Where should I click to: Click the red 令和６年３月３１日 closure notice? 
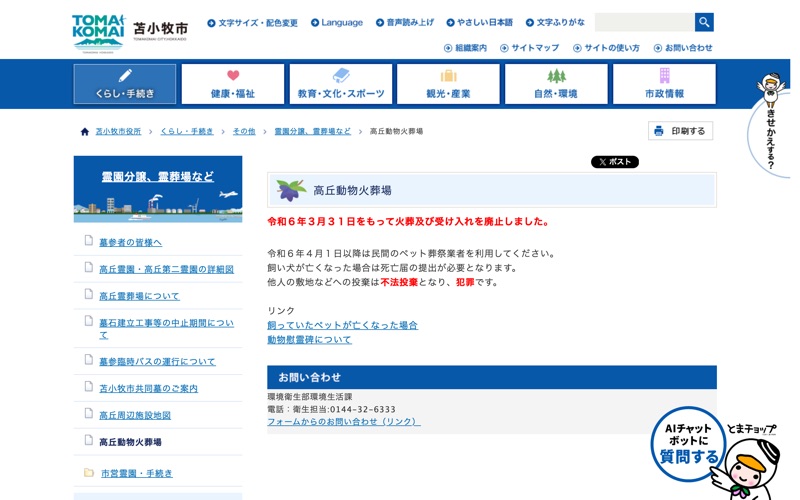[x=408, y=221]
